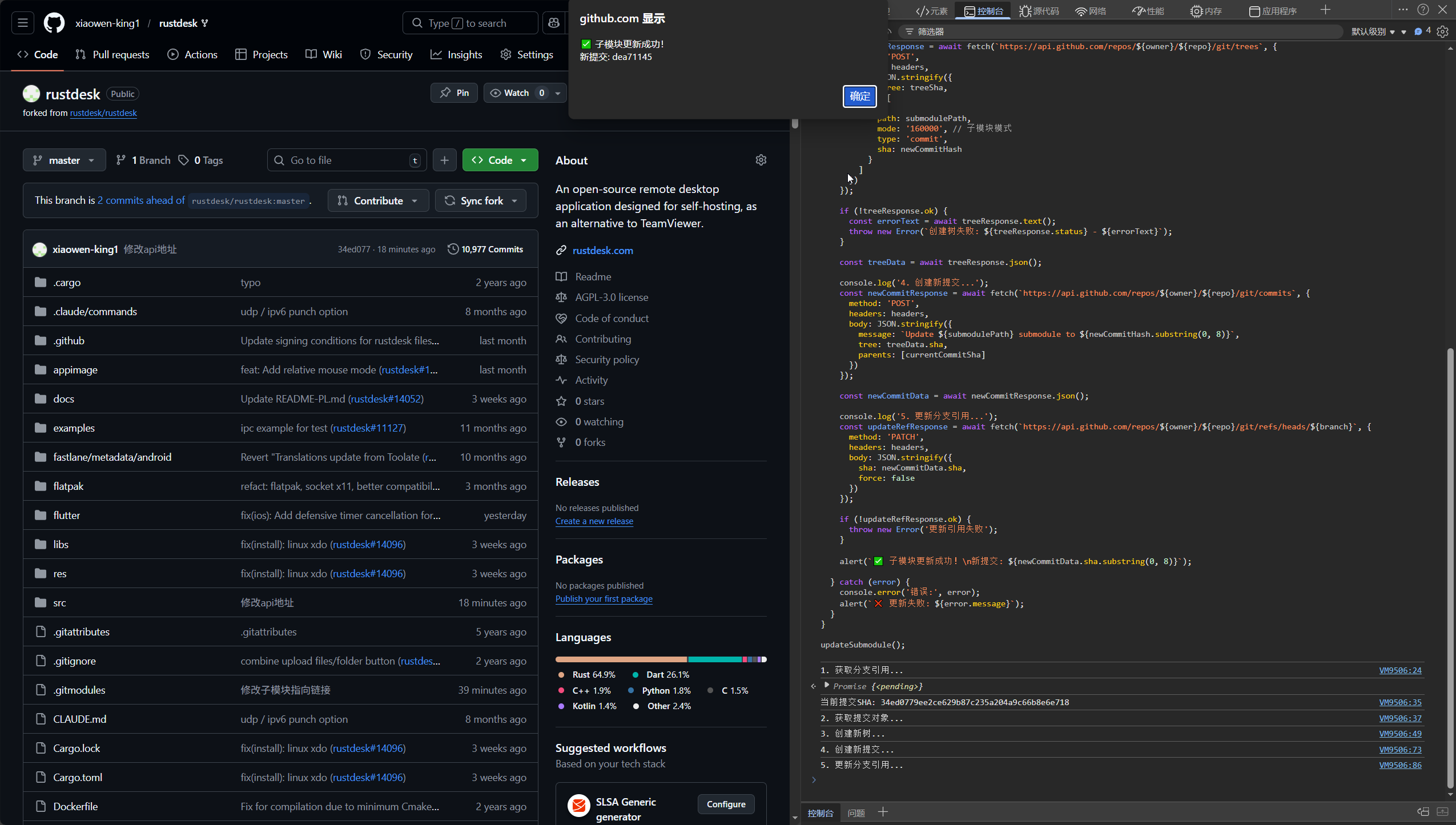Switch to DevTools 网络 tab
Screen dimensions: 1456x825
[x=1091, y=11]
